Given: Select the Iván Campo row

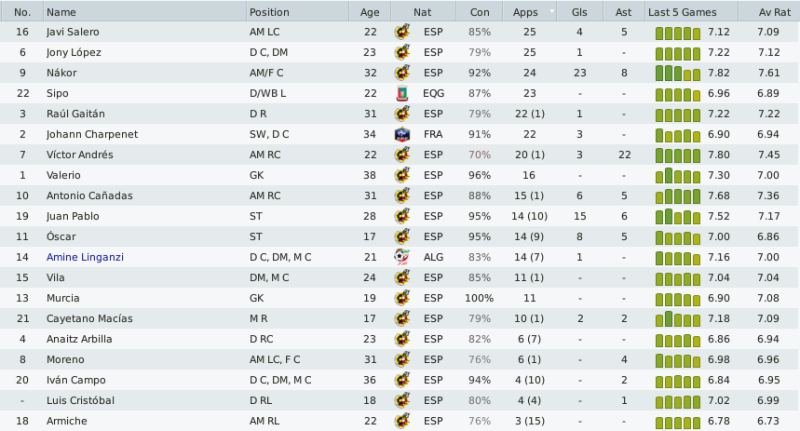Looking at the screenshot, I should tap(400, 380).
